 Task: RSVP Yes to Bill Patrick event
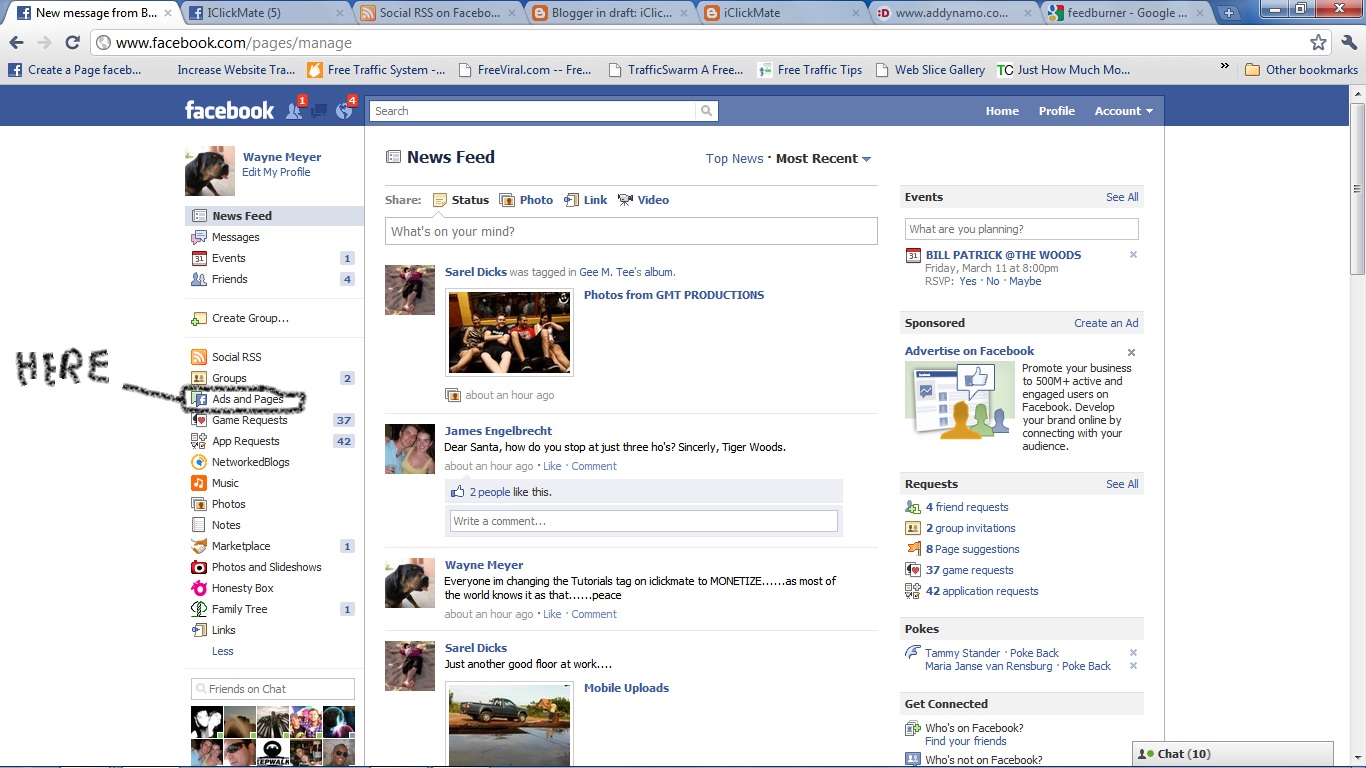pyautogui.click(x=968, y=281)
